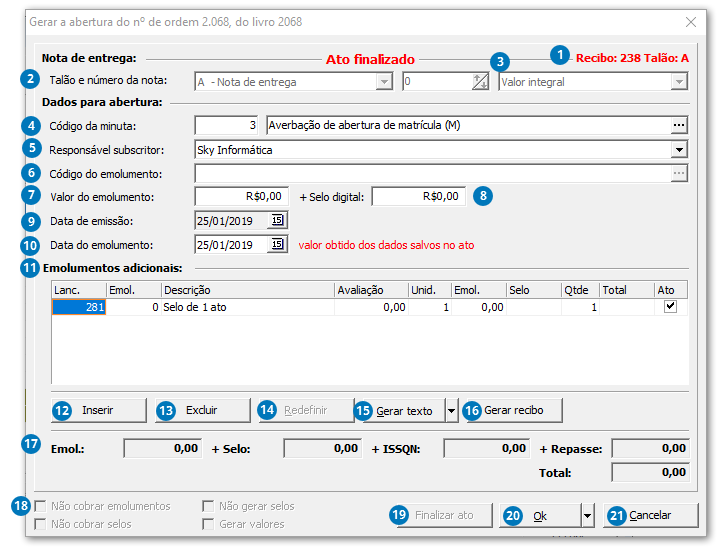Image resolution: width=720 pixels, height=550 pixels.
Task: Click the ellipsis button beside Código do emolumento
Action: coord(680,173)
